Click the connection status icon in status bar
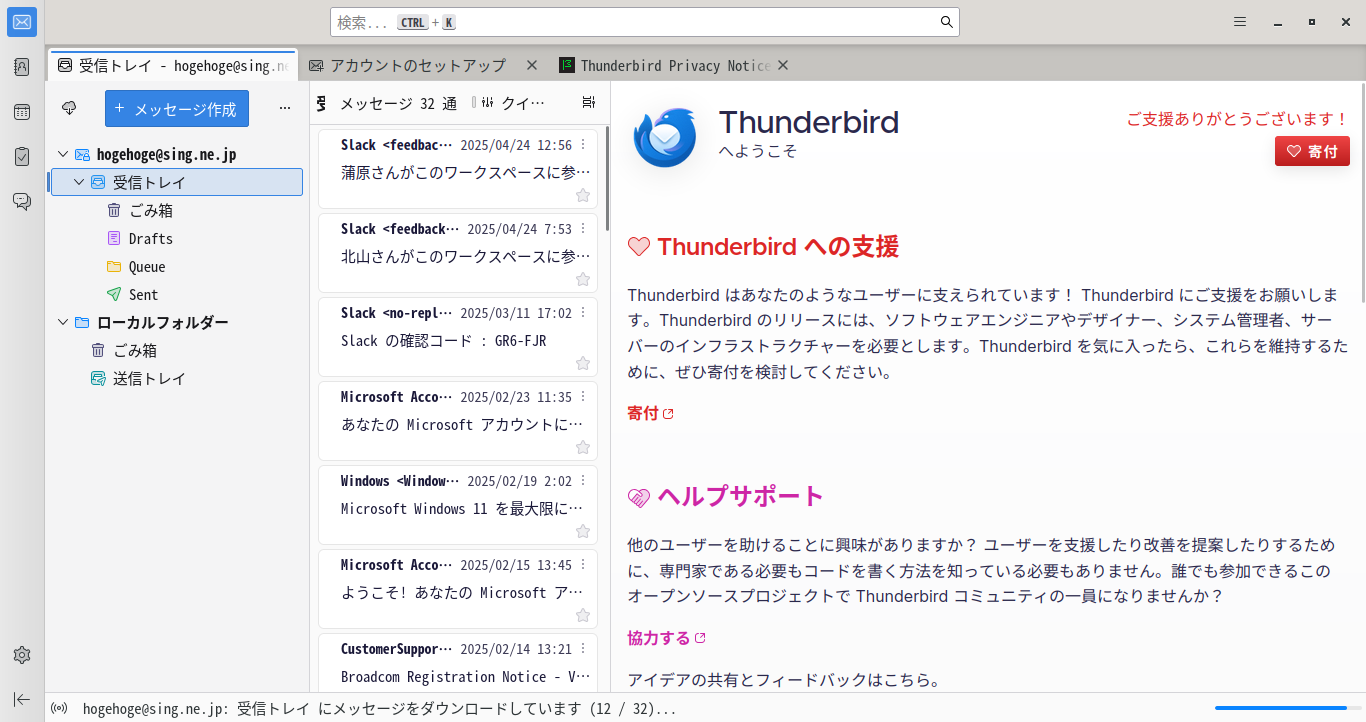 coord(60,708)
